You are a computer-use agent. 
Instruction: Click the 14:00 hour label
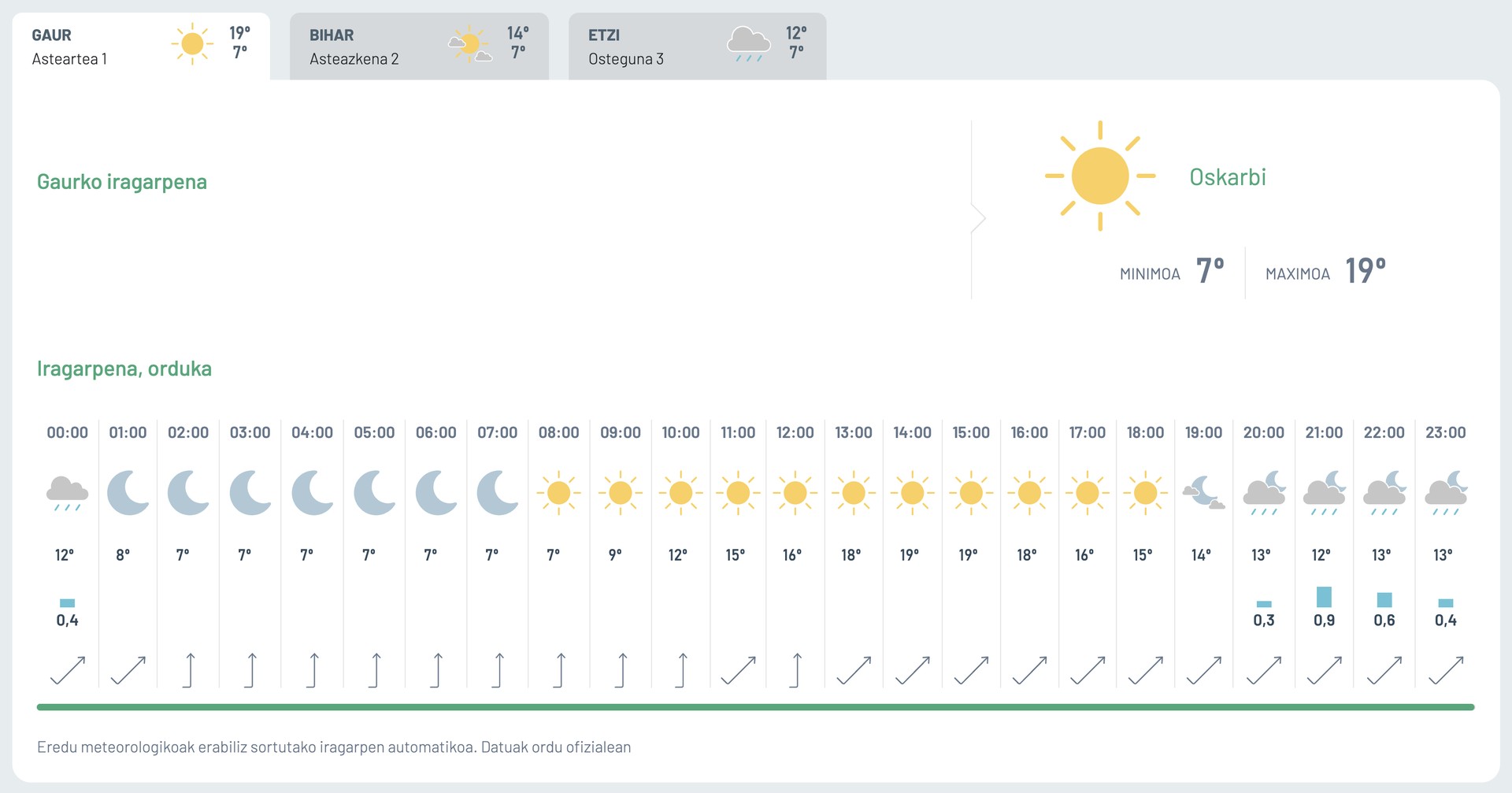(912, 432)
